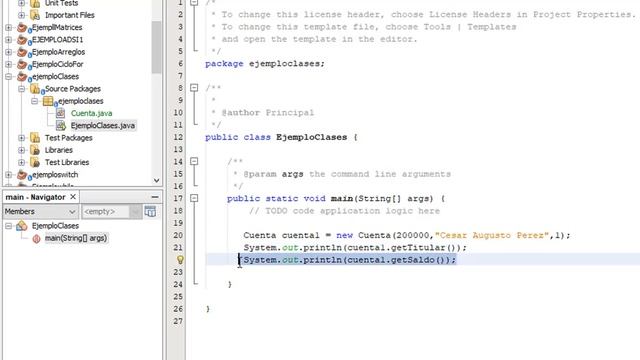Open Cuenta.java file icon in project tree
The height and width of the screenshot is (360, 640).
[60, 113]
